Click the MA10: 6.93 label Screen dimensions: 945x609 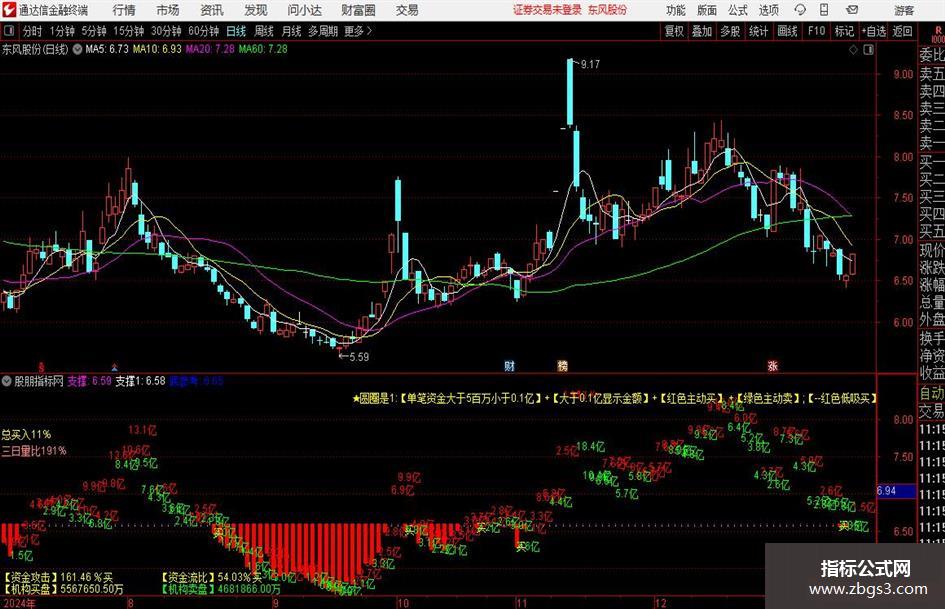157,49
